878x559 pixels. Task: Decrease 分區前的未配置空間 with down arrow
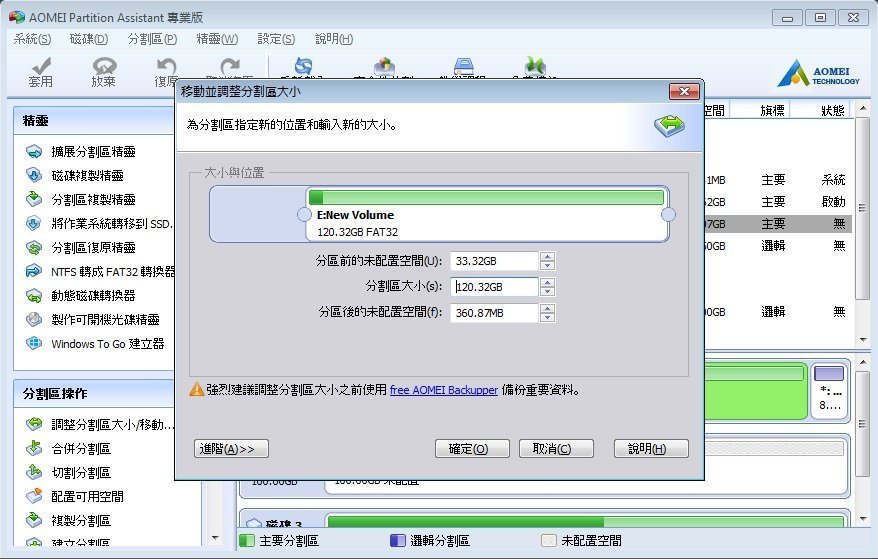pyautogui.click(x=548, y=265)
